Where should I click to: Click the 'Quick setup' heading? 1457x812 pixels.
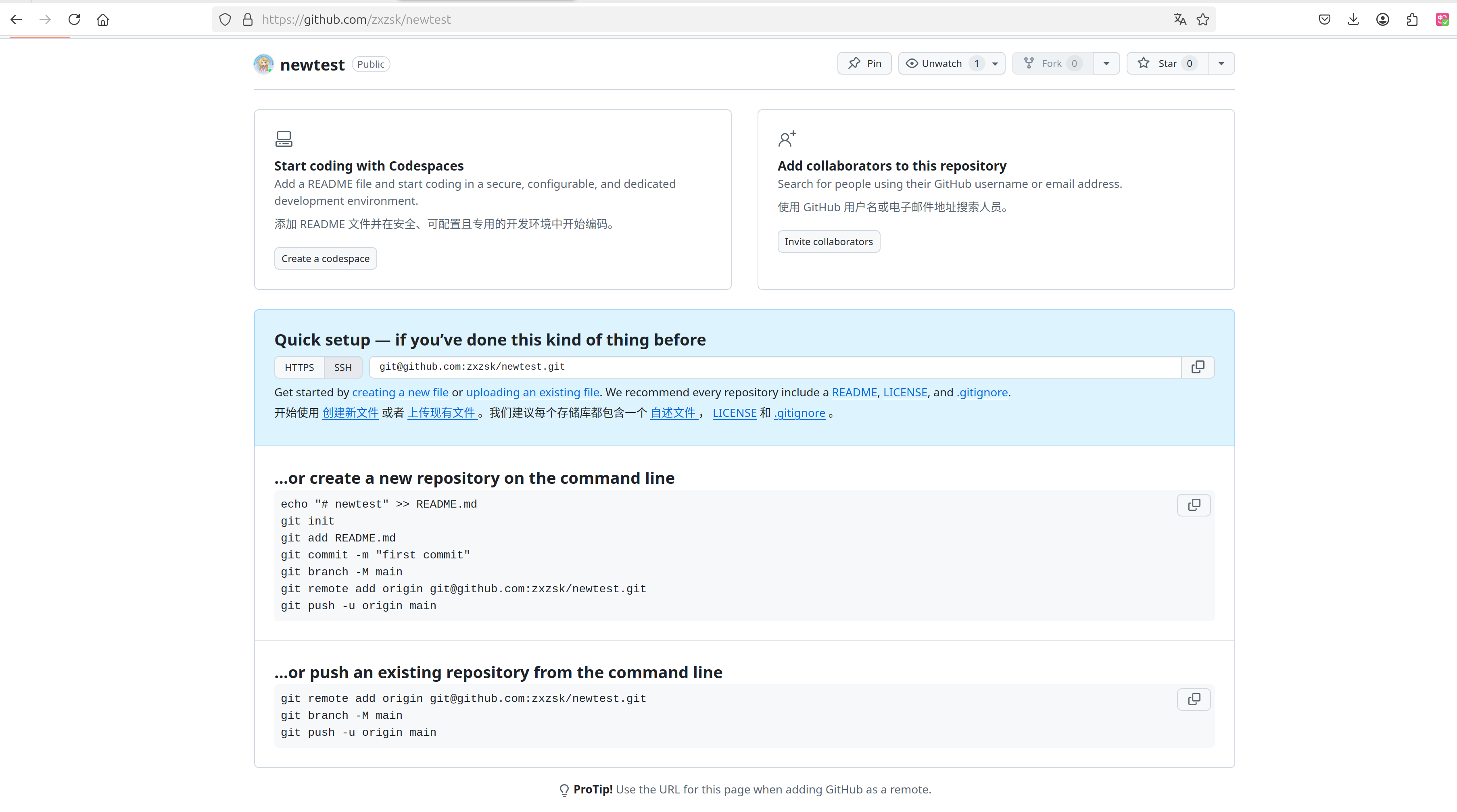[490, 340]
